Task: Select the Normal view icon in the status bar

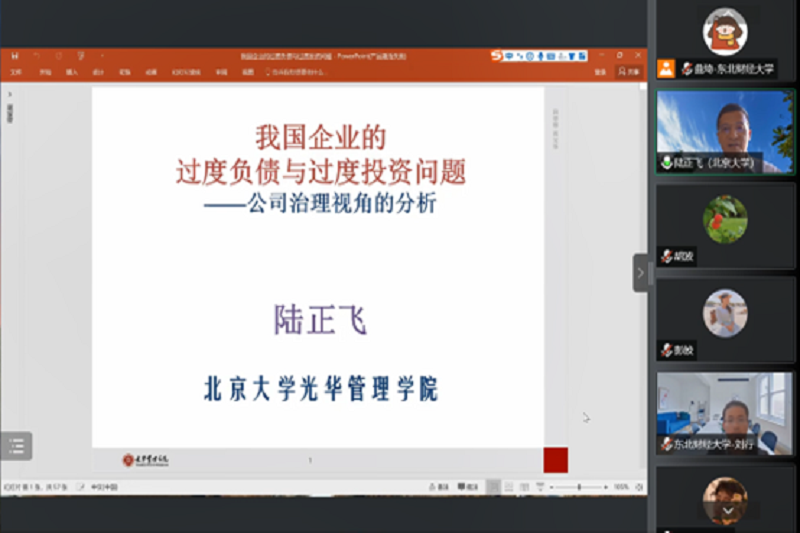Action: (x=493, y=487)
